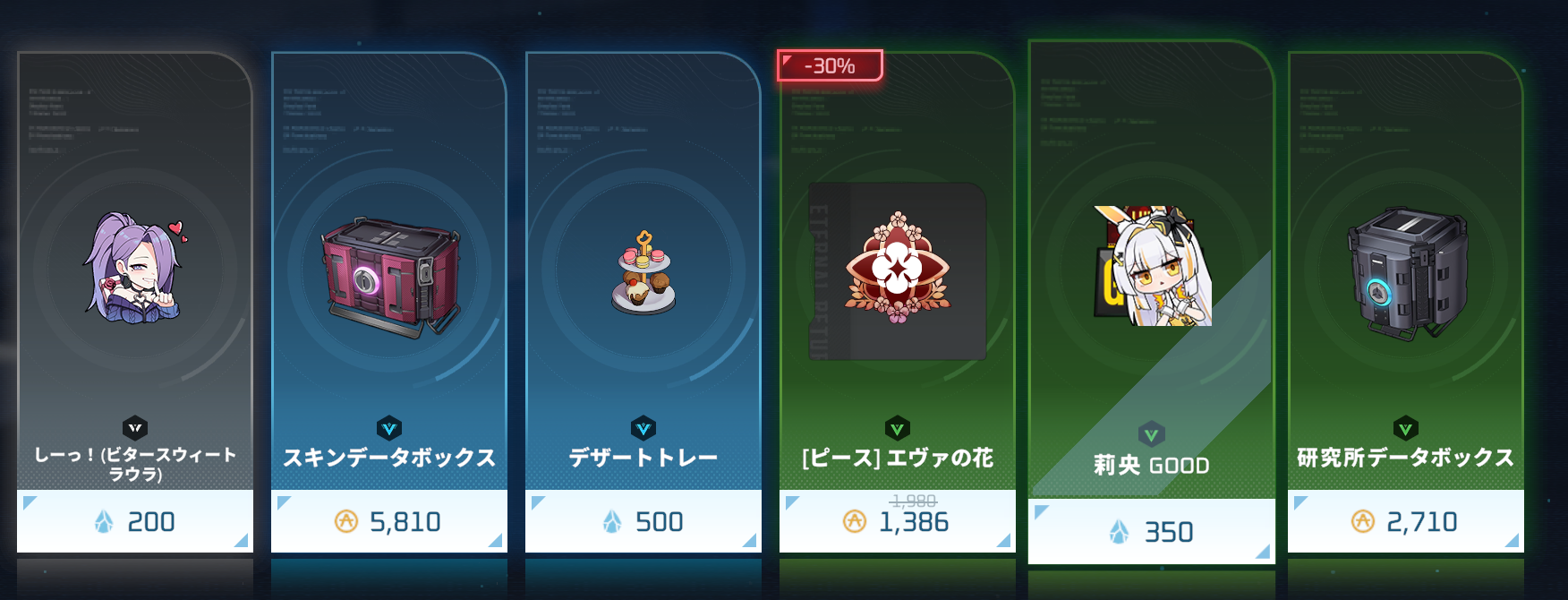Click the blue crystal icon beside 500
This screenshot has height=600, width=1568.
[612, 521]
